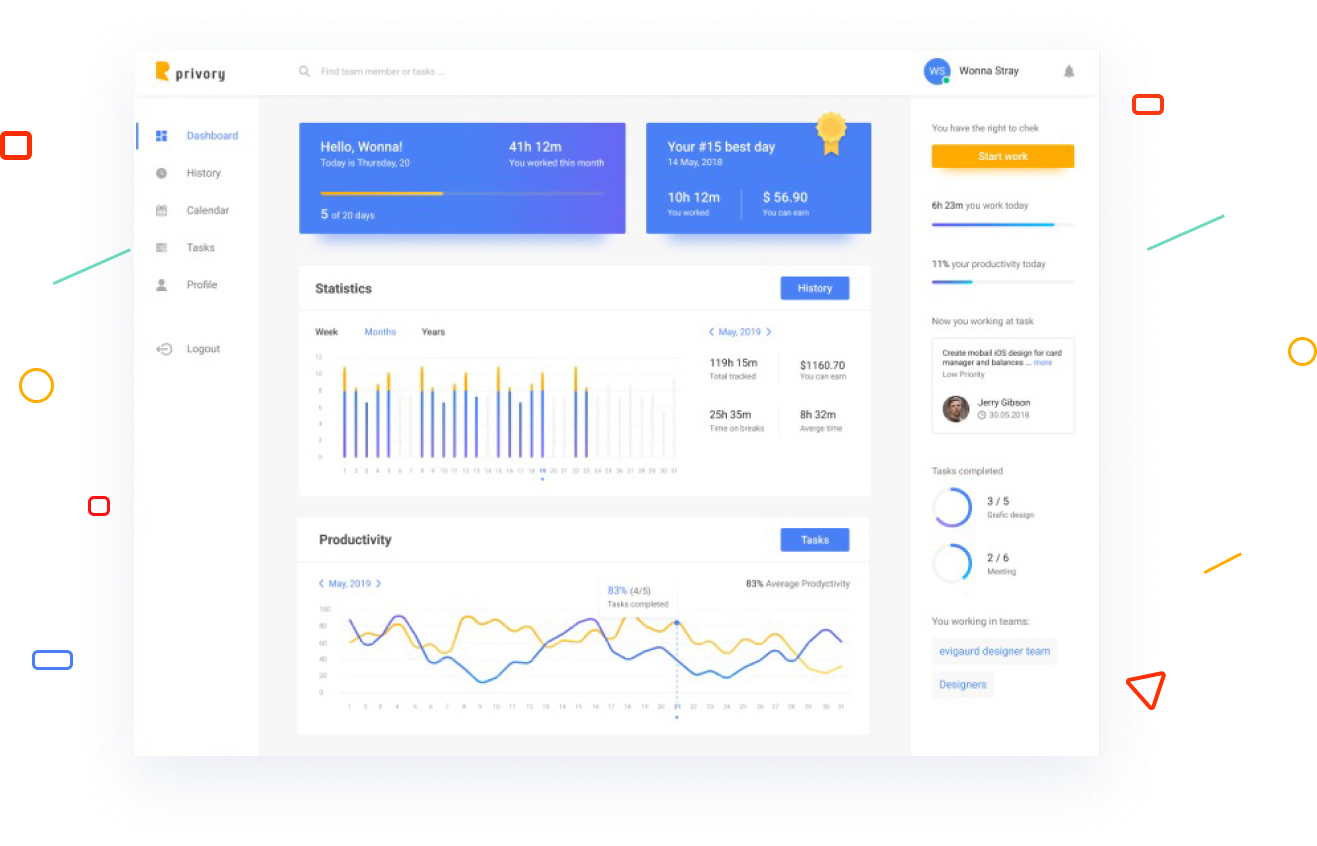Go to previous month in Statistics
Viewport: 1317px width, 846px height.
711,332
